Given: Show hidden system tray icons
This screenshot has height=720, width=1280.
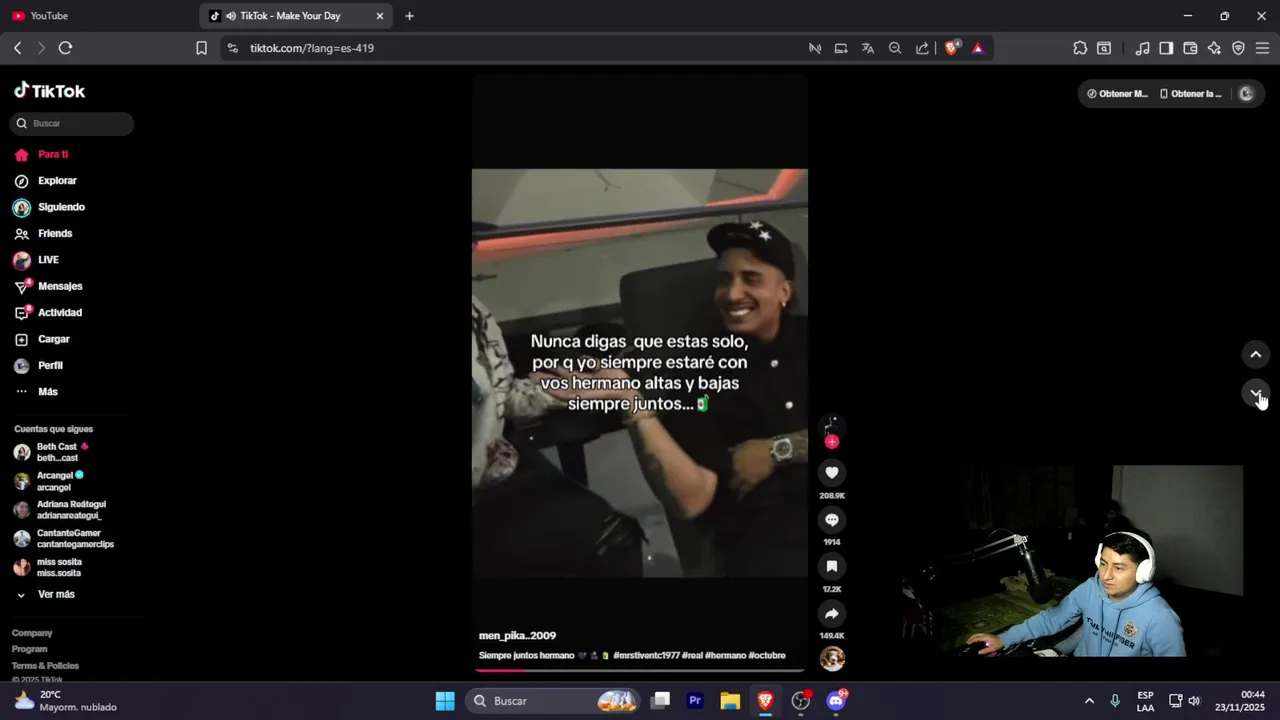Looking at the screenshot, I should [x=1089, y=701].
